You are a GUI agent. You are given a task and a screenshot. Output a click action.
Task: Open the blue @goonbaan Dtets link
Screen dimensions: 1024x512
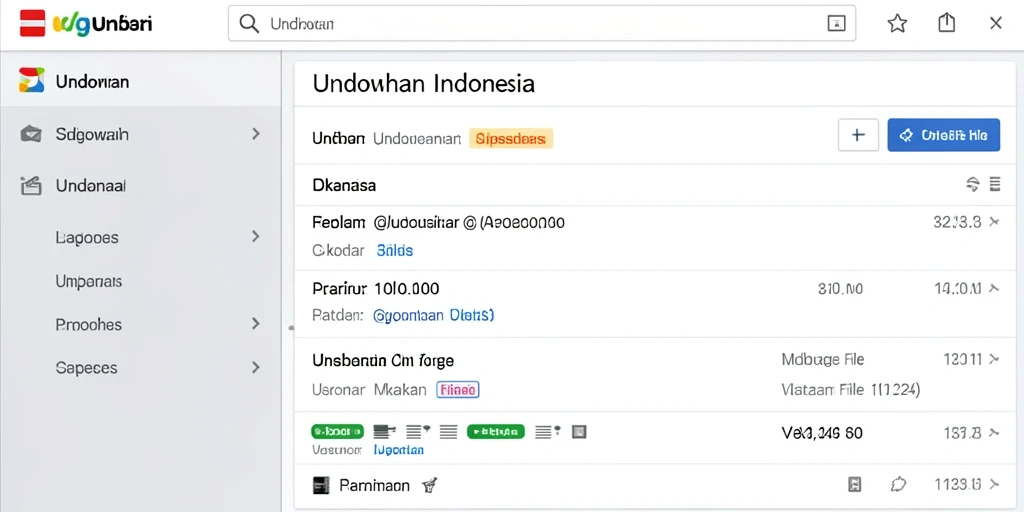pyautogui.click(x=433, y=315)
